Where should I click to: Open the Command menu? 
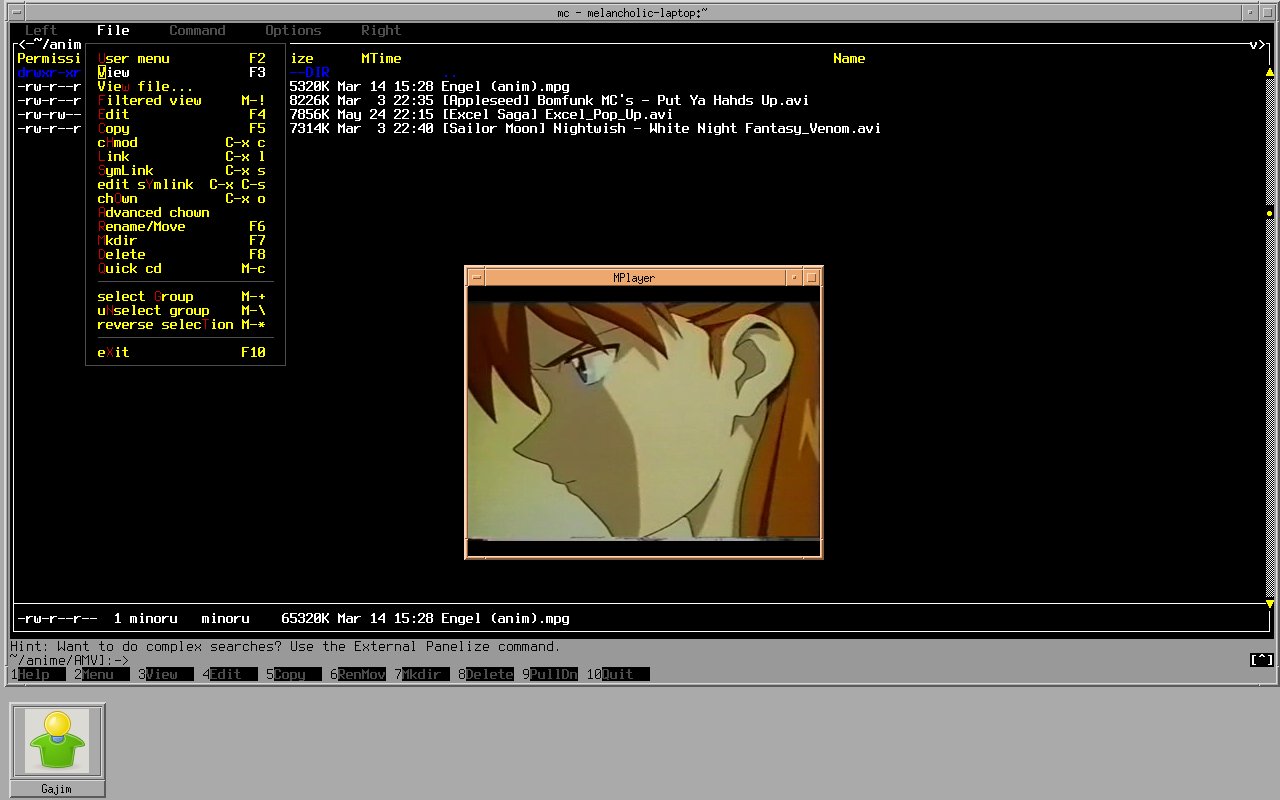pos(197,31)
